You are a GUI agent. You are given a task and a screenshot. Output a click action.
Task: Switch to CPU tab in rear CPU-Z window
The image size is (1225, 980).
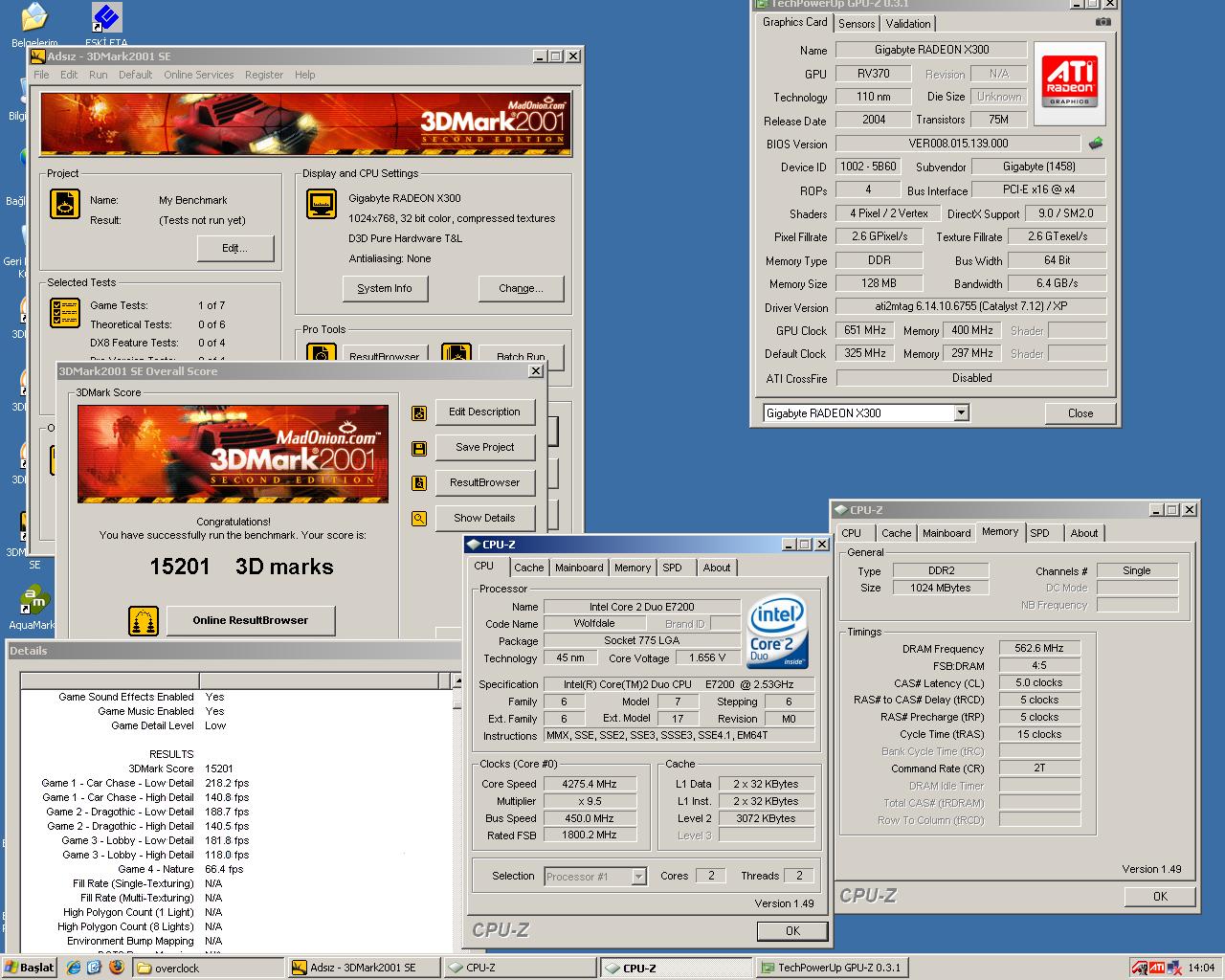(851, 533)
